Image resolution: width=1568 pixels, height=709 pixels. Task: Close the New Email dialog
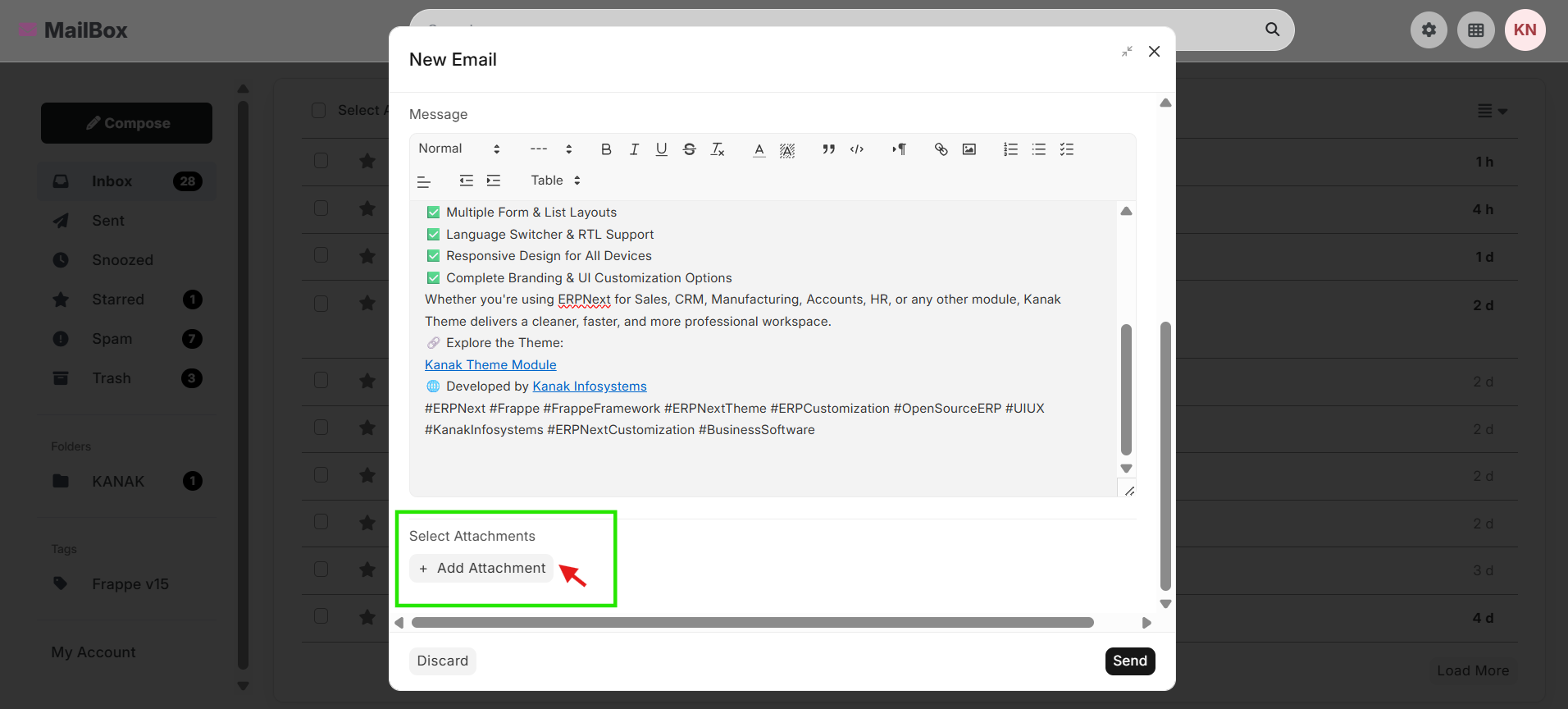pos(1154,51)
